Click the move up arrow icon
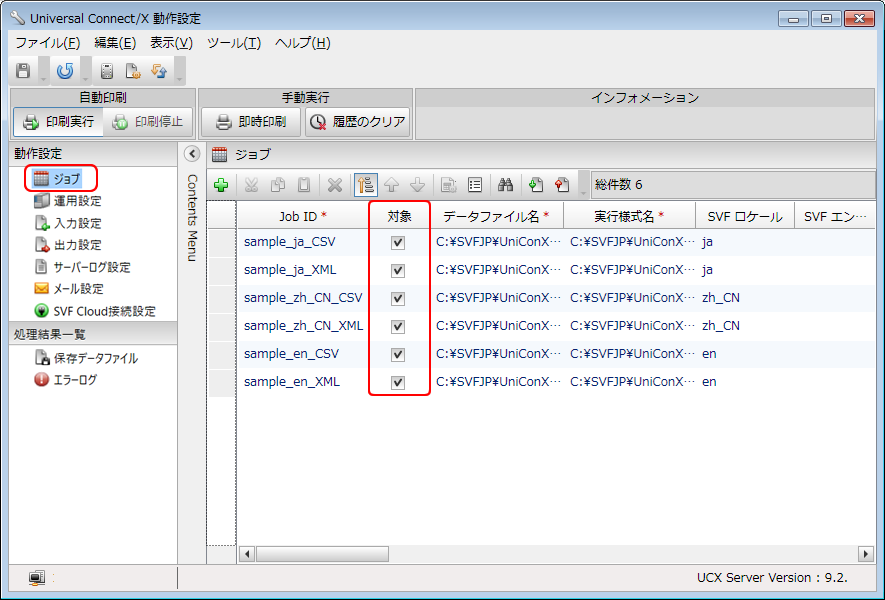The height and width of the screenshot is (600, 885). (x=391, y=185)
